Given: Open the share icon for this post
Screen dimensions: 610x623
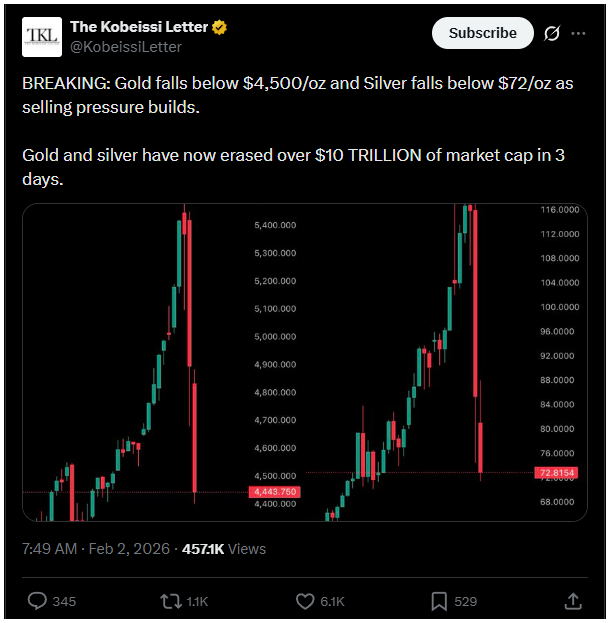Looking at the screenshot, I should point(573,601).
